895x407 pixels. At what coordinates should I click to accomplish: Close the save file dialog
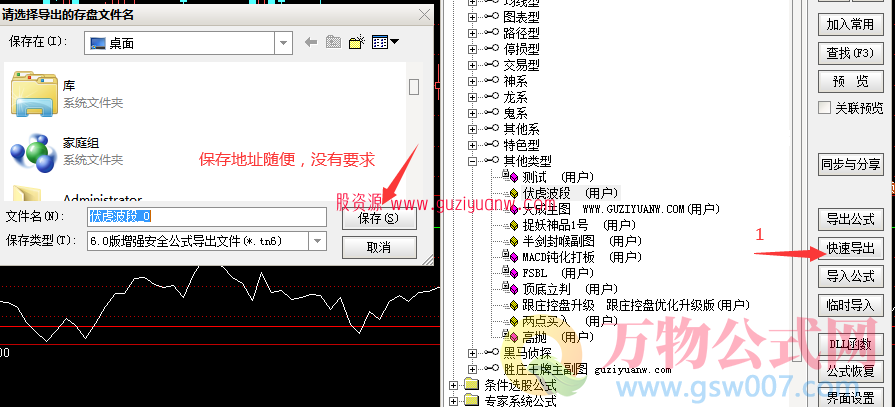(425, 14)
